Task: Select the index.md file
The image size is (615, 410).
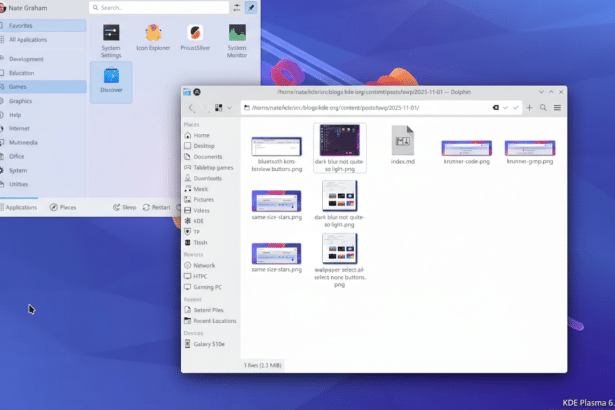Action: (x=403, y=145)
